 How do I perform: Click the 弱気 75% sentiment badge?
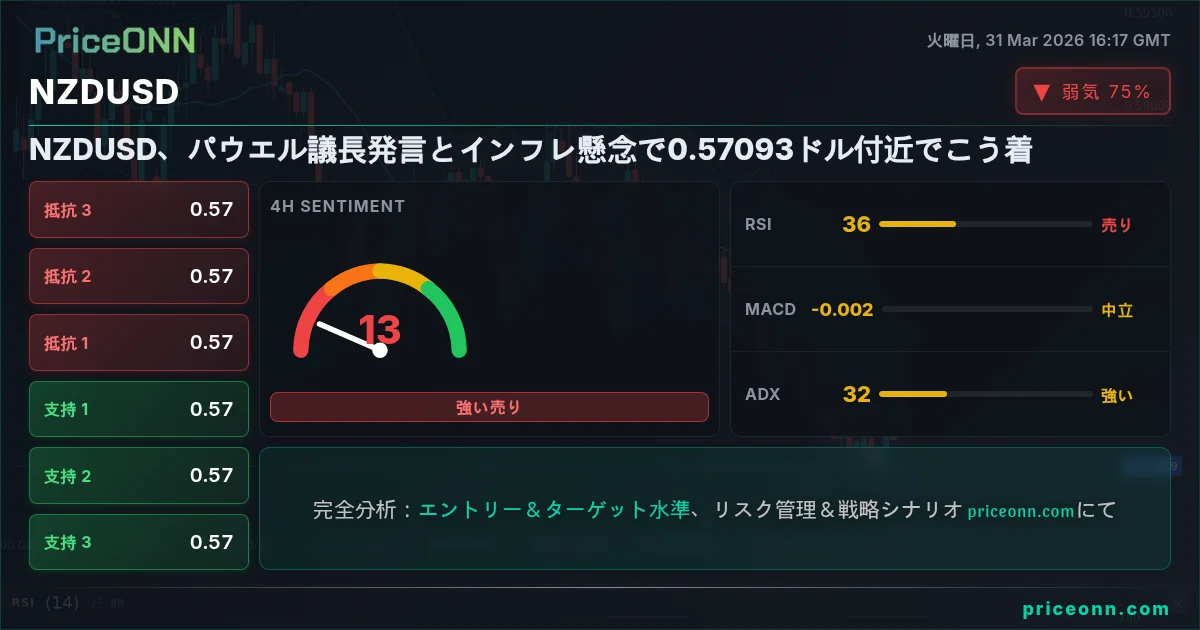pyautogui.click(x=1093, y=92)
